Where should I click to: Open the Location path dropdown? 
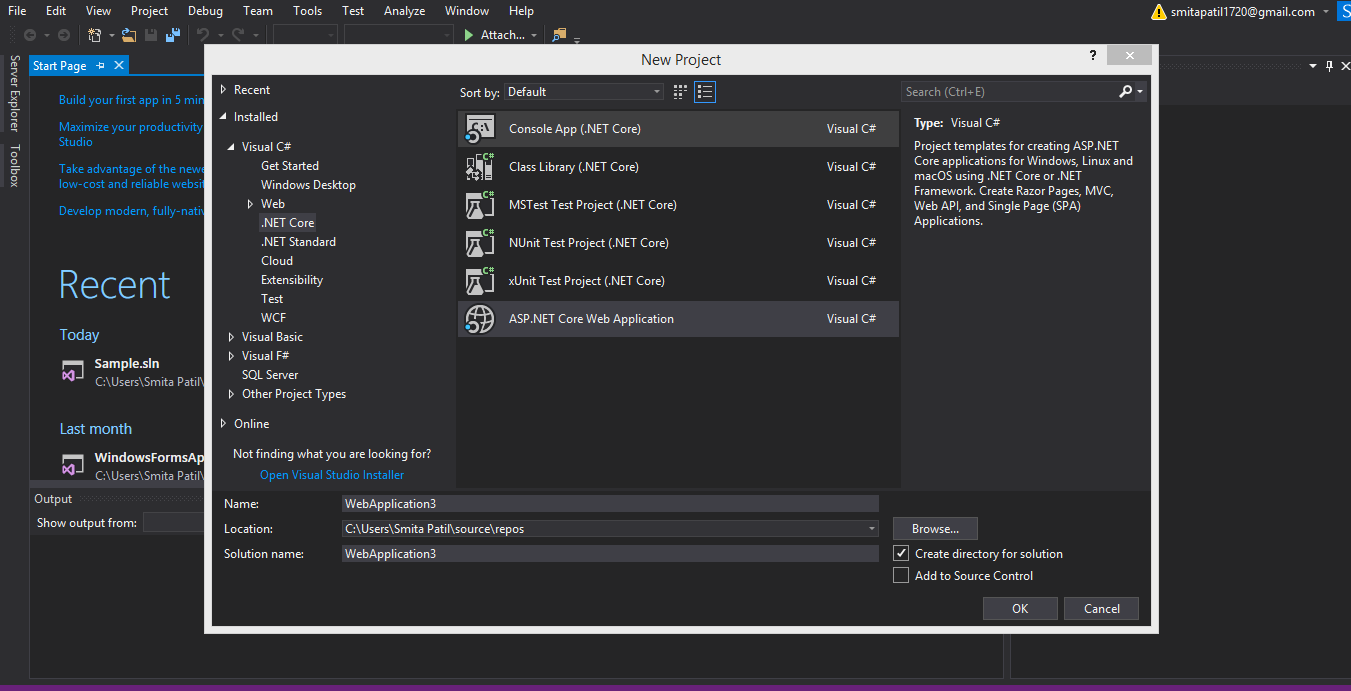tap(871, 528)
